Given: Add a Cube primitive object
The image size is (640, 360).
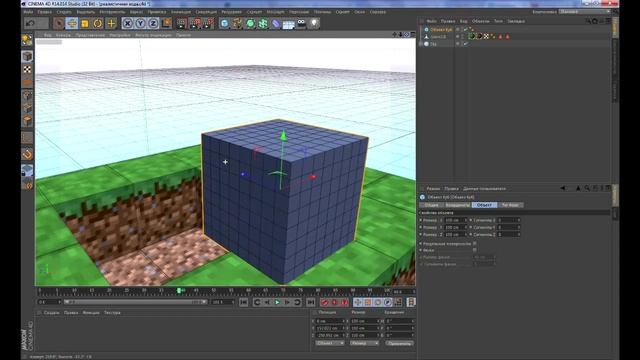Looking at the screenshot, I should pyautogui.click(x=224, y=23).
